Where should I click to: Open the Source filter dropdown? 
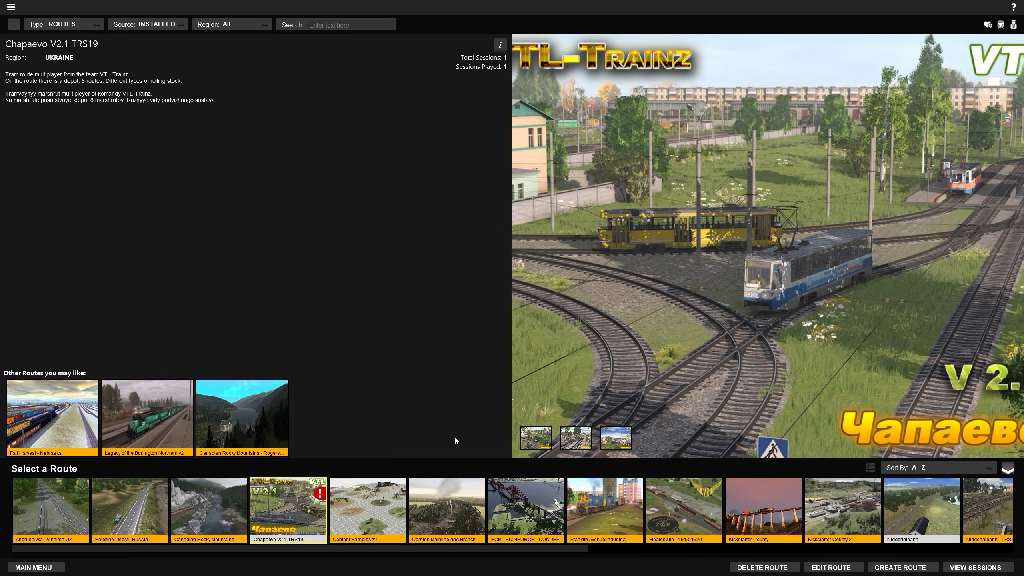pos(148,24)
